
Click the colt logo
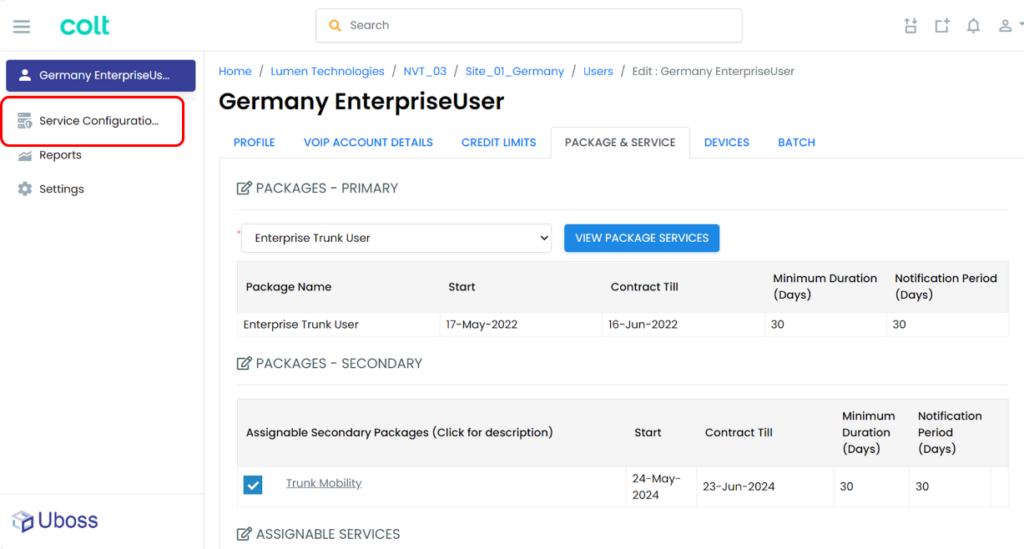click(85, 25)
